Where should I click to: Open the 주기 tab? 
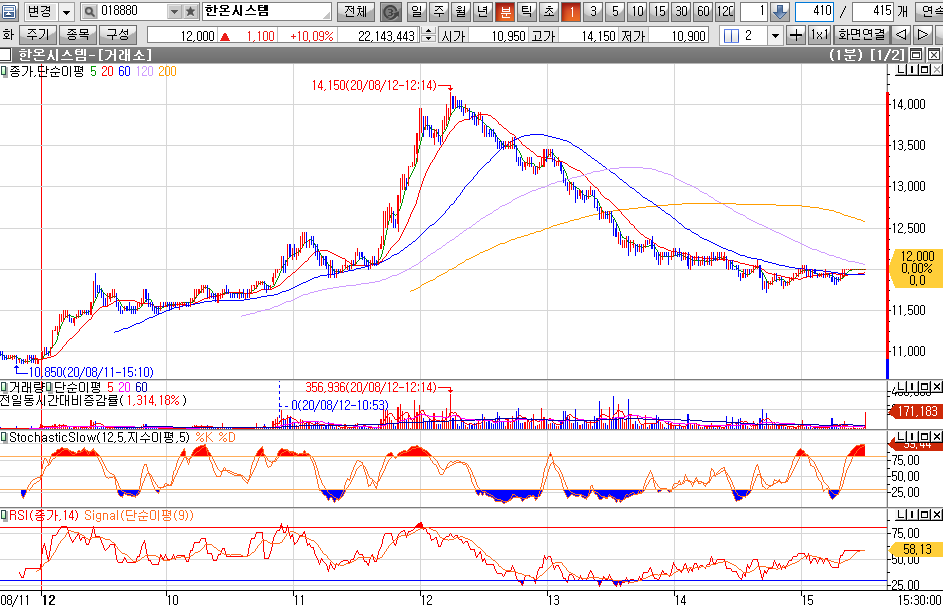click(37, 35)
